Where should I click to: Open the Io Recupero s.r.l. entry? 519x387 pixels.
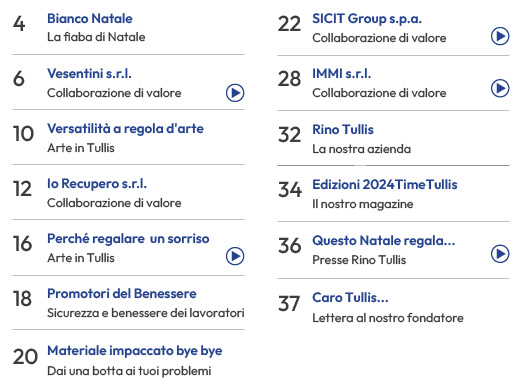point(97,184)
